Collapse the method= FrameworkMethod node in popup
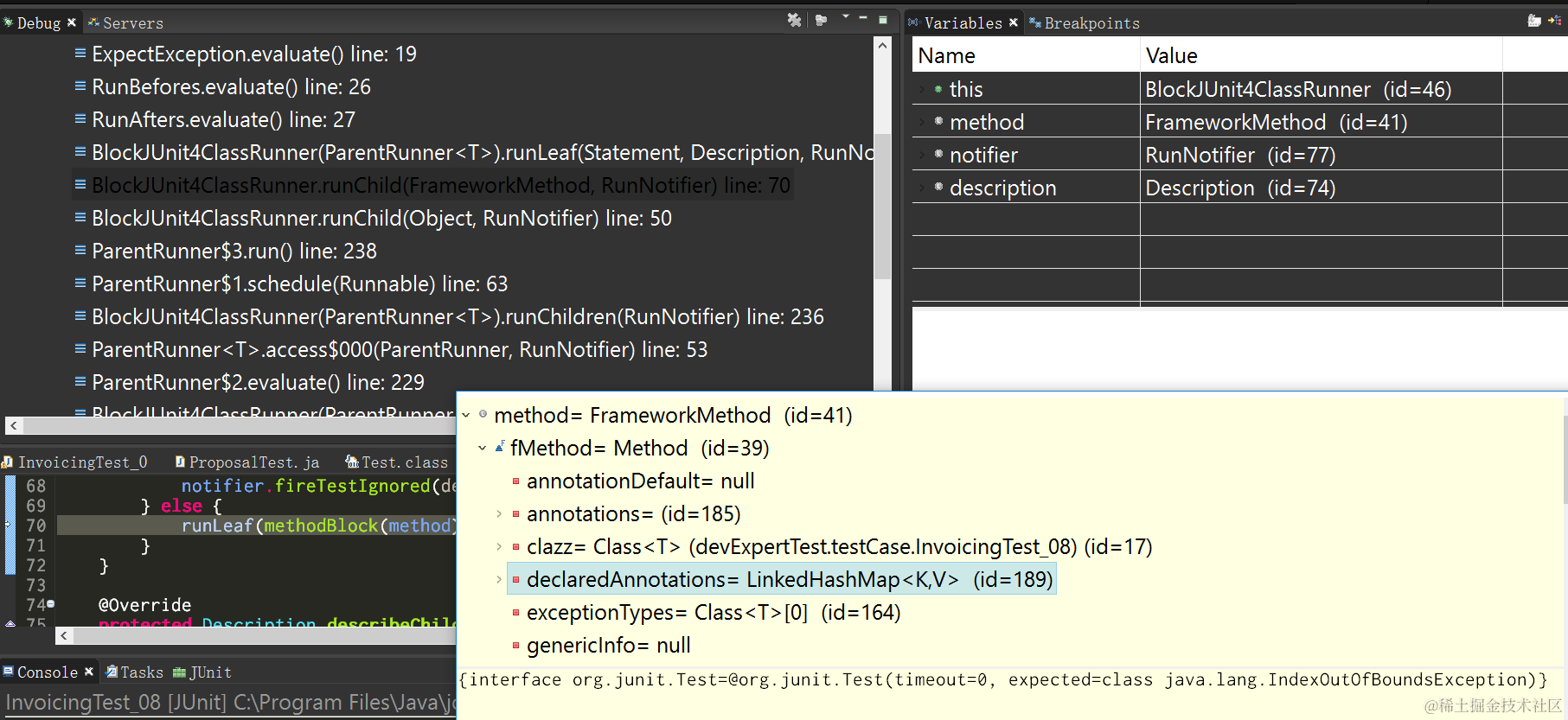1568x720 pixels. pos(466,416)
